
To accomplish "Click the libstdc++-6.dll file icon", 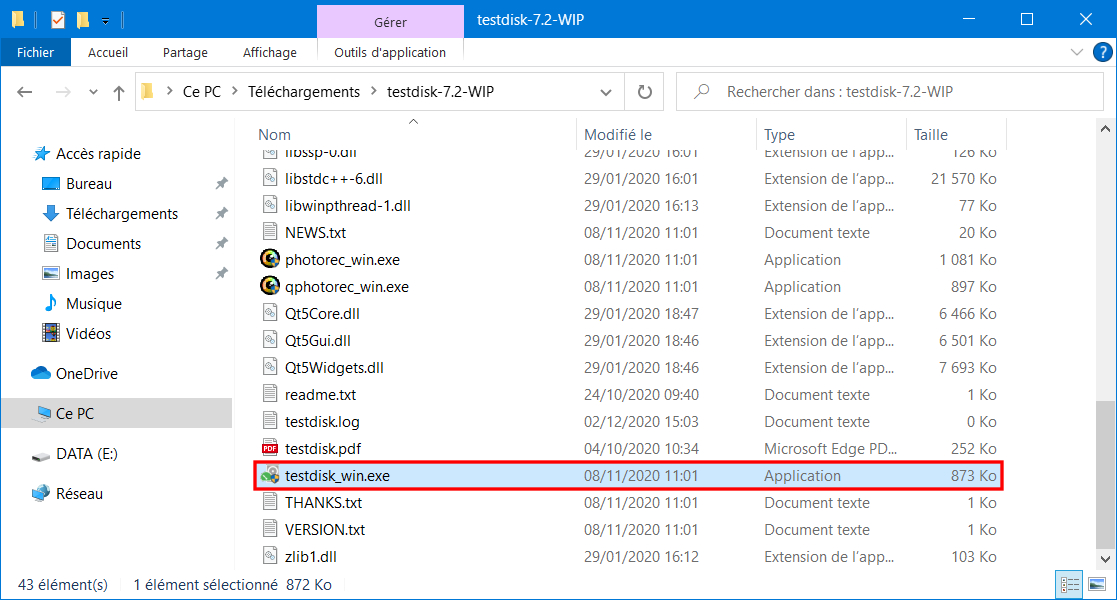I will point(270,178).
